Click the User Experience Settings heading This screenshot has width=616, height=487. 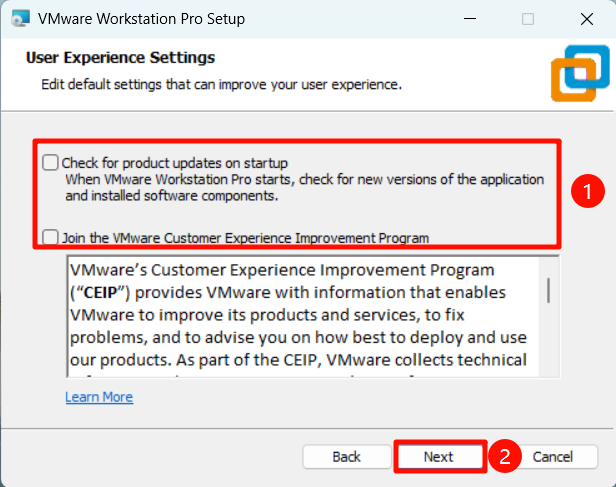click(120, 58)
